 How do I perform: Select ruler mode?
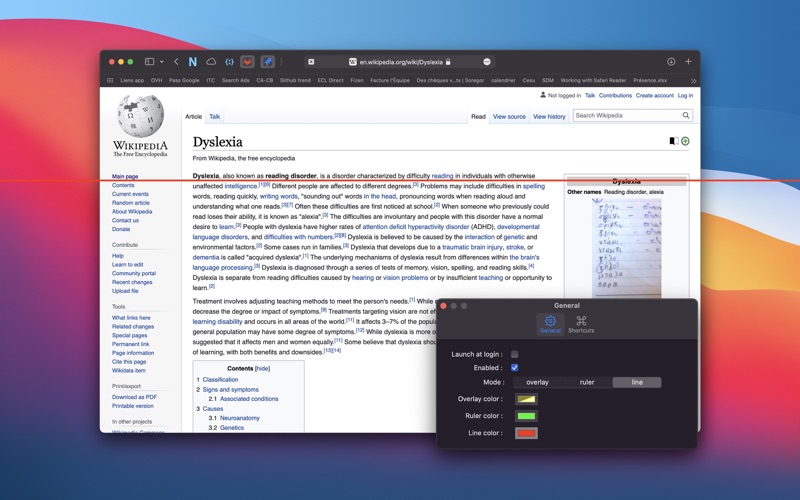pyautogui.click(x=587, y=382)
